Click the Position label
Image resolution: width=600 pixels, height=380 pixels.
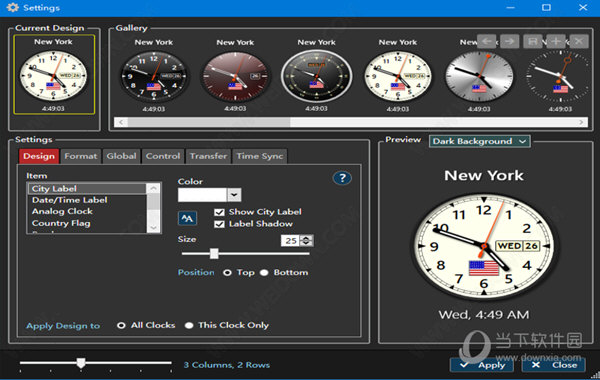pos(196,272)
